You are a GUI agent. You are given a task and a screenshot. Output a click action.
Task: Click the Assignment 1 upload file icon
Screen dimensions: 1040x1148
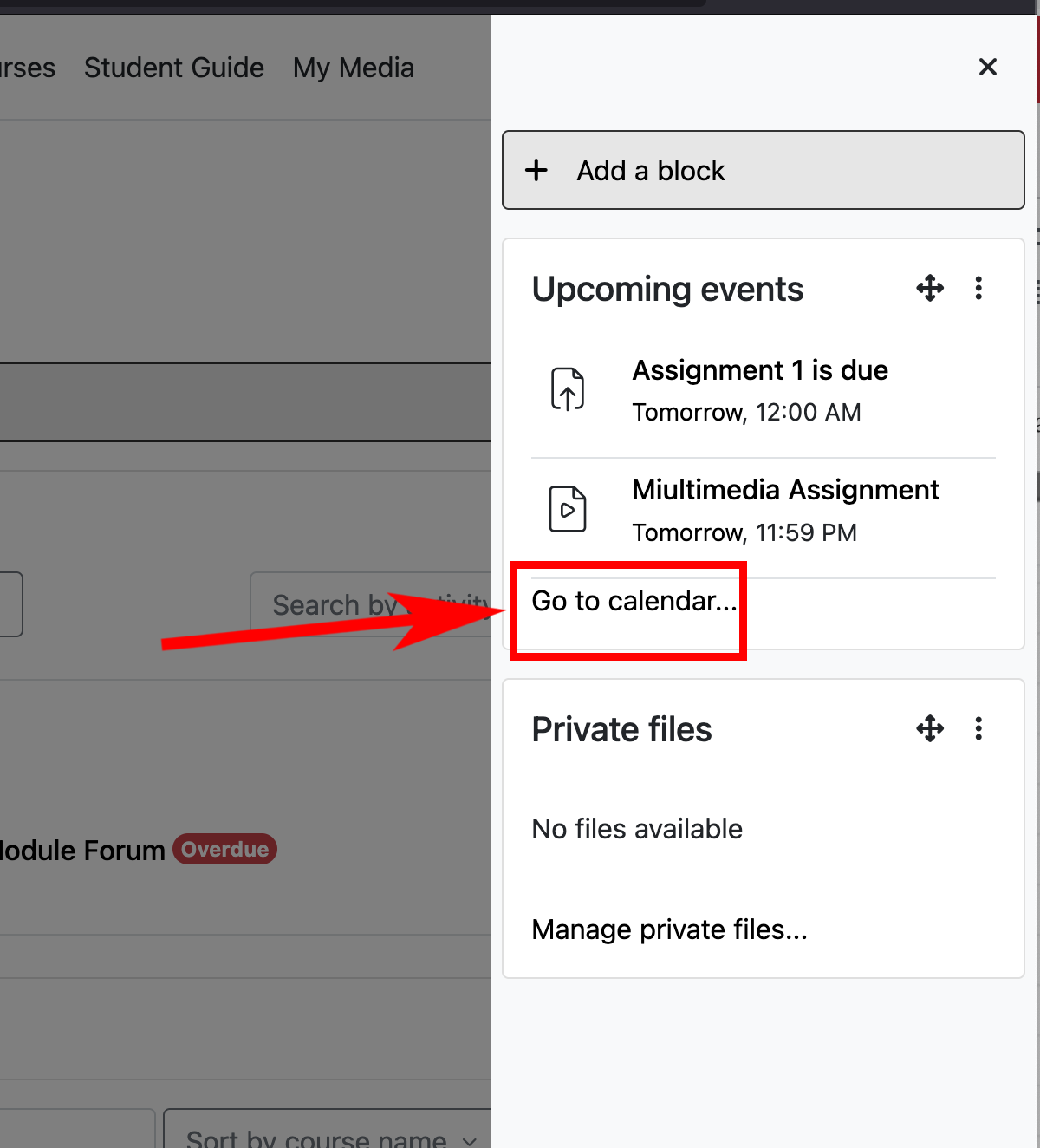click(x=568, y=388)
